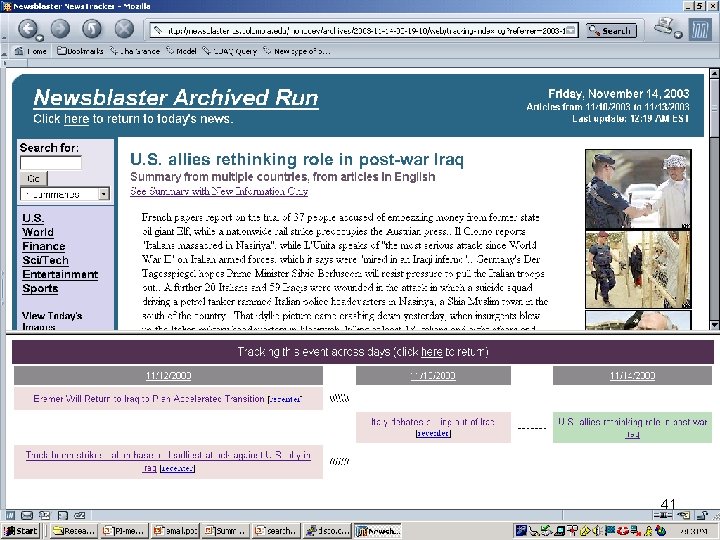Click the Newsblaster taskbar button
The image size is (720, 540).
click(x=377, y=531)
